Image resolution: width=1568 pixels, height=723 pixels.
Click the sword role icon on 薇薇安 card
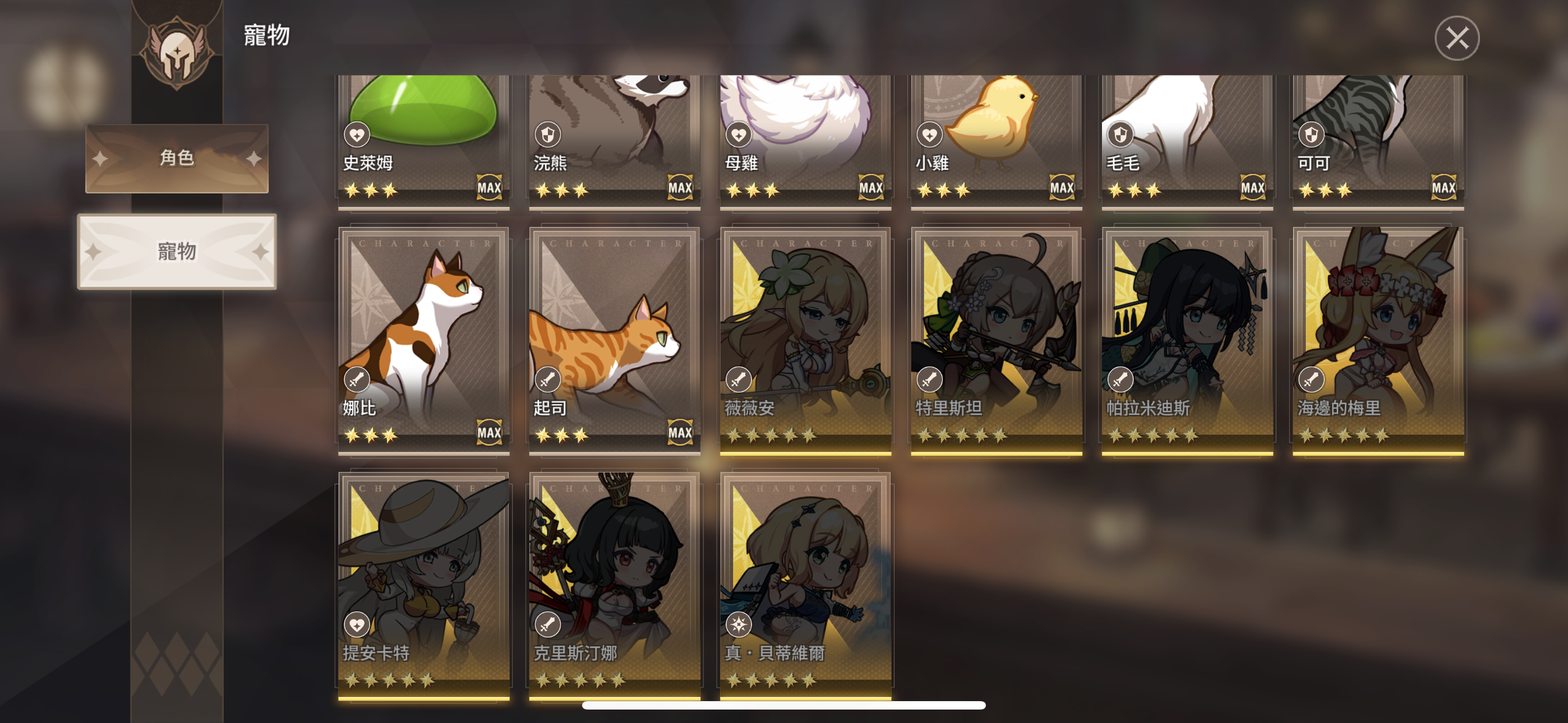pos(739,380)
